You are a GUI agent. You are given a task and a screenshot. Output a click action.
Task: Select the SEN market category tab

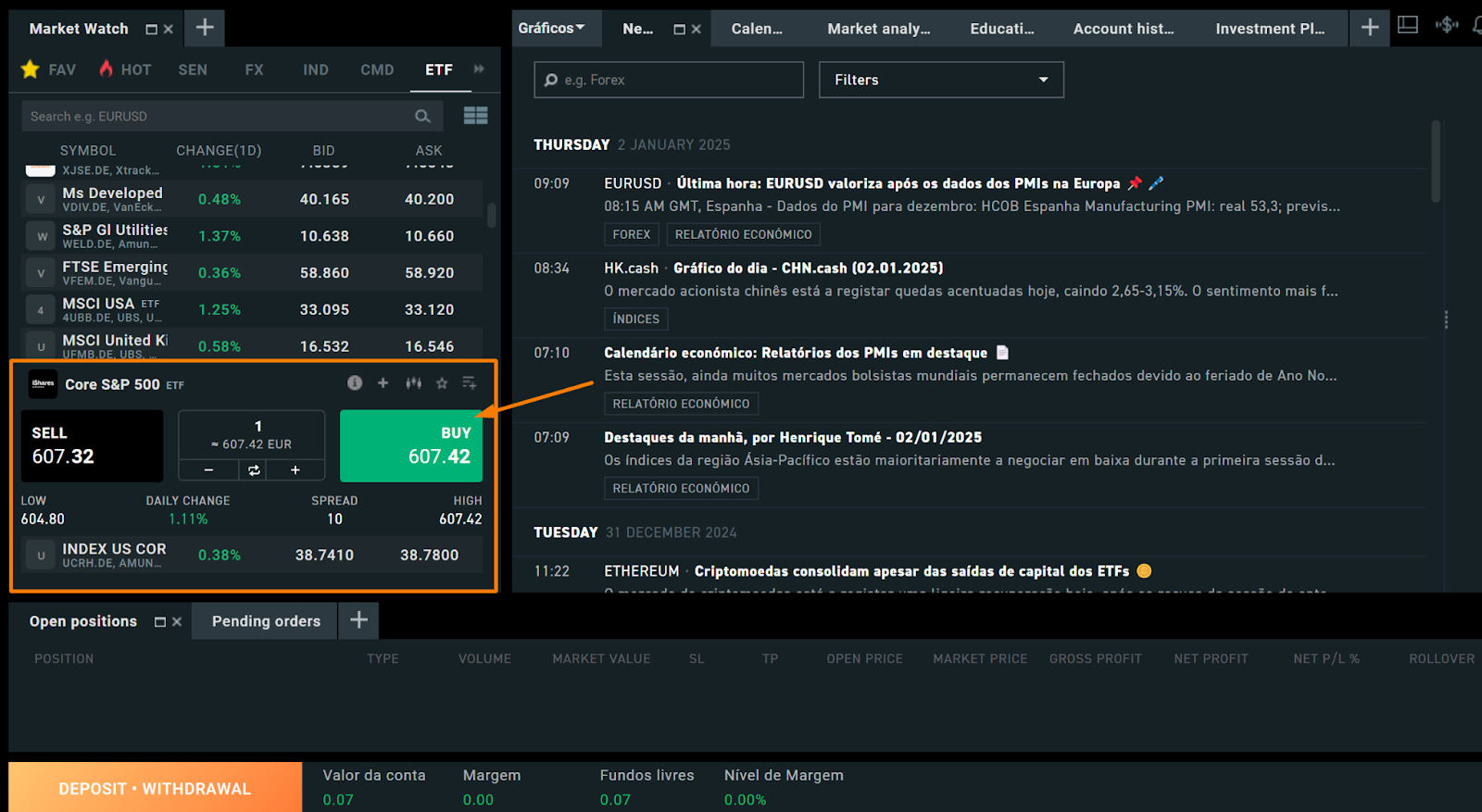pyautogui.click(x=193, y=69)
